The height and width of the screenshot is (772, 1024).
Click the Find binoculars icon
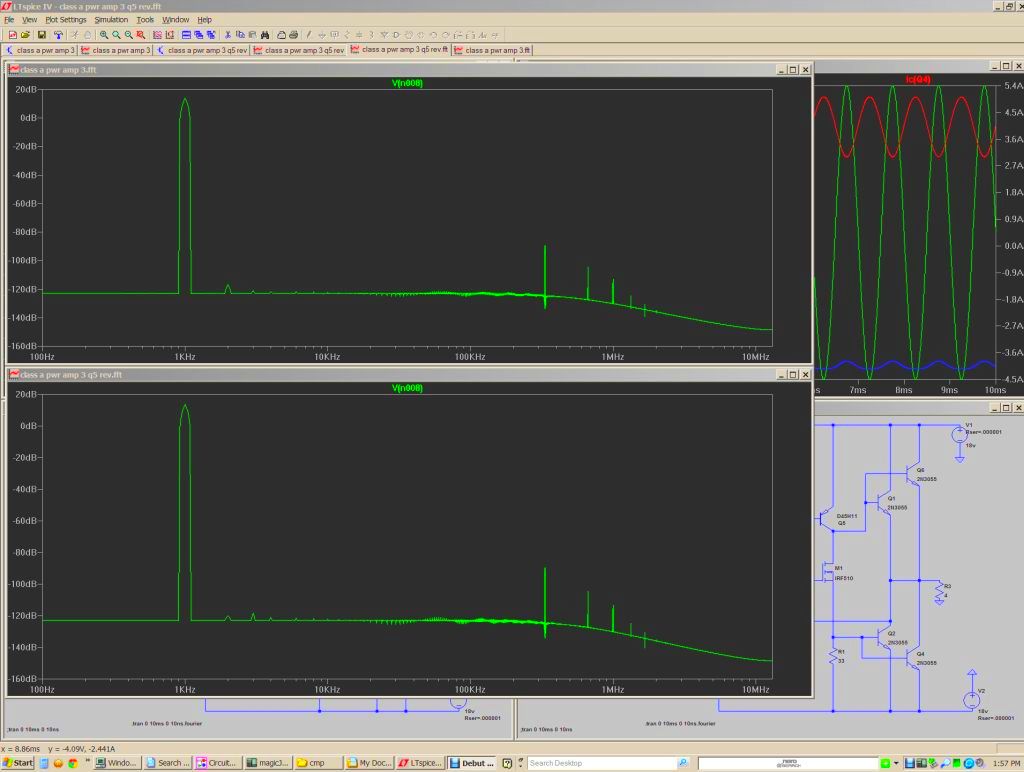264,35
